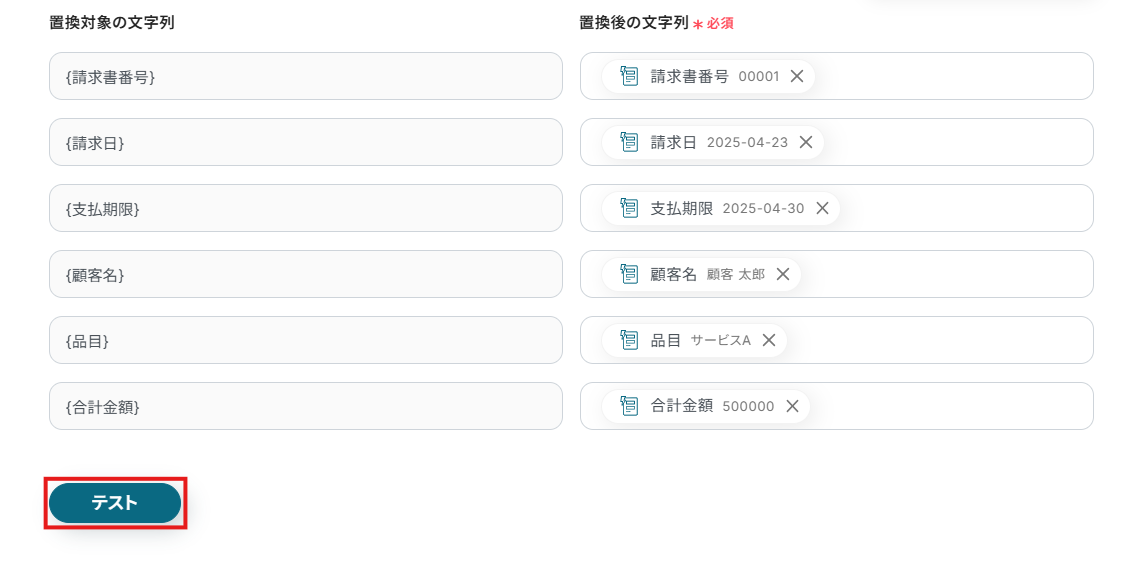The width and height of the screenshot is (1145, 575).
Task: Click the sheet icon beside 請求書番号
Action: [x=629, y=76]
